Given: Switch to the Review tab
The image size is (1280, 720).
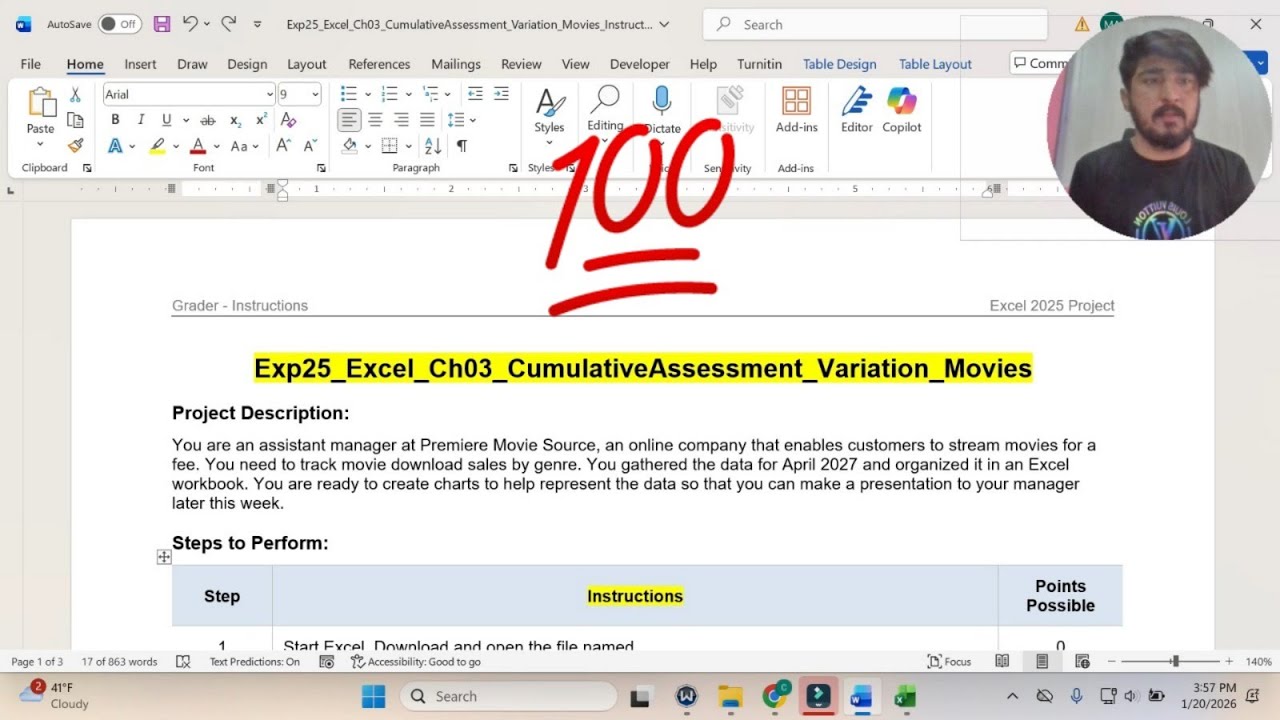Looking at the screenshot, I should coord(521,64).
